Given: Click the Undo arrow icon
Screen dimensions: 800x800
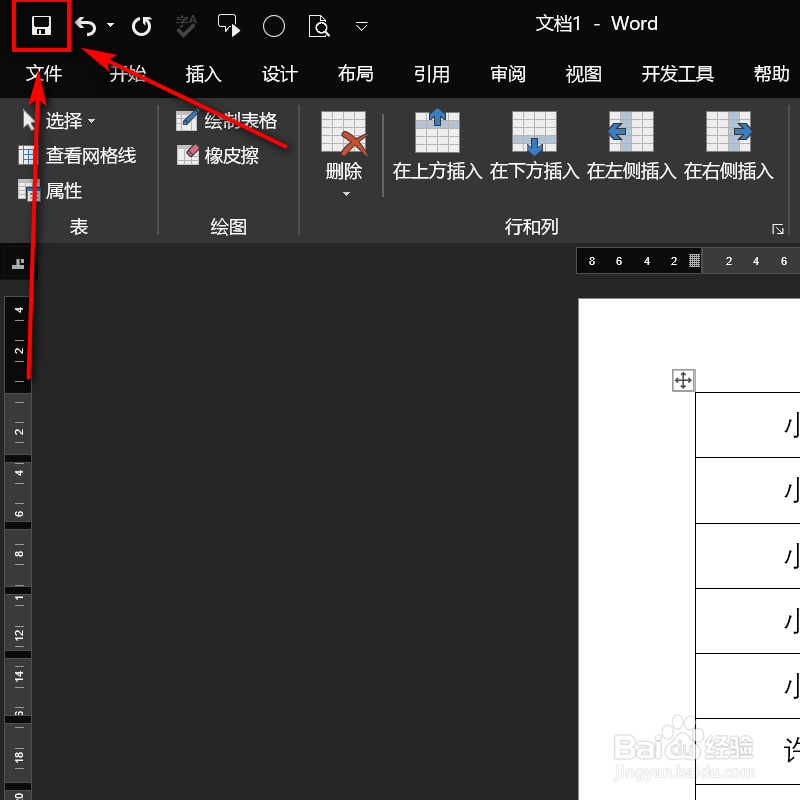Looking at the screenshot, I should [86, 26].
